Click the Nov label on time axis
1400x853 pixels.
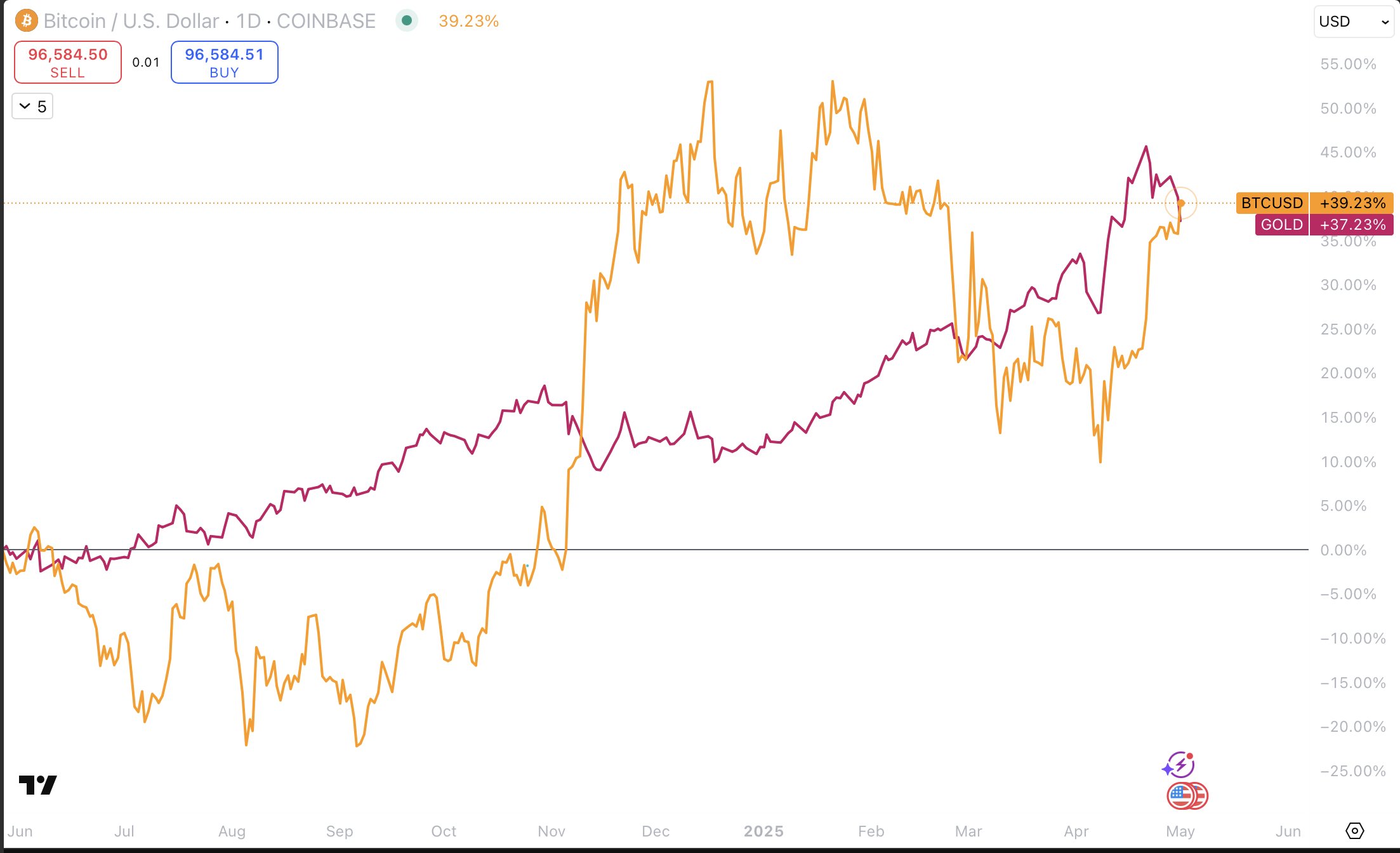(551, 831)
